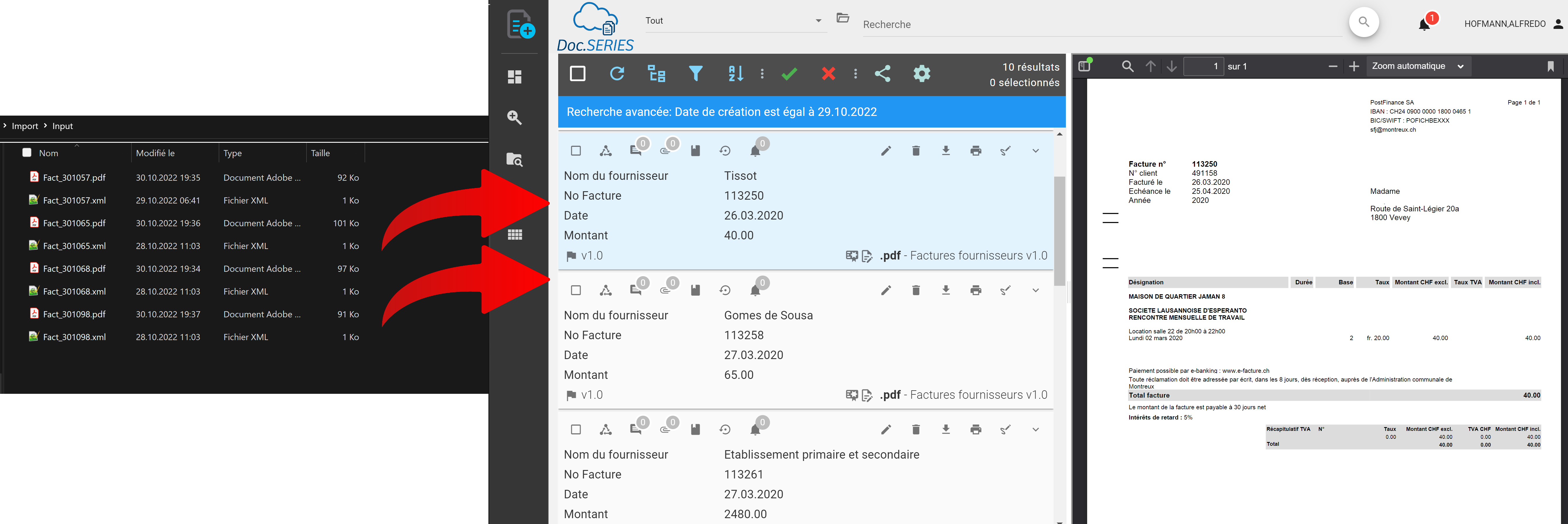Viewport: 1568px width, 524px height.
Task: Open more options dots after sort icon
Action: pos(762,74)
